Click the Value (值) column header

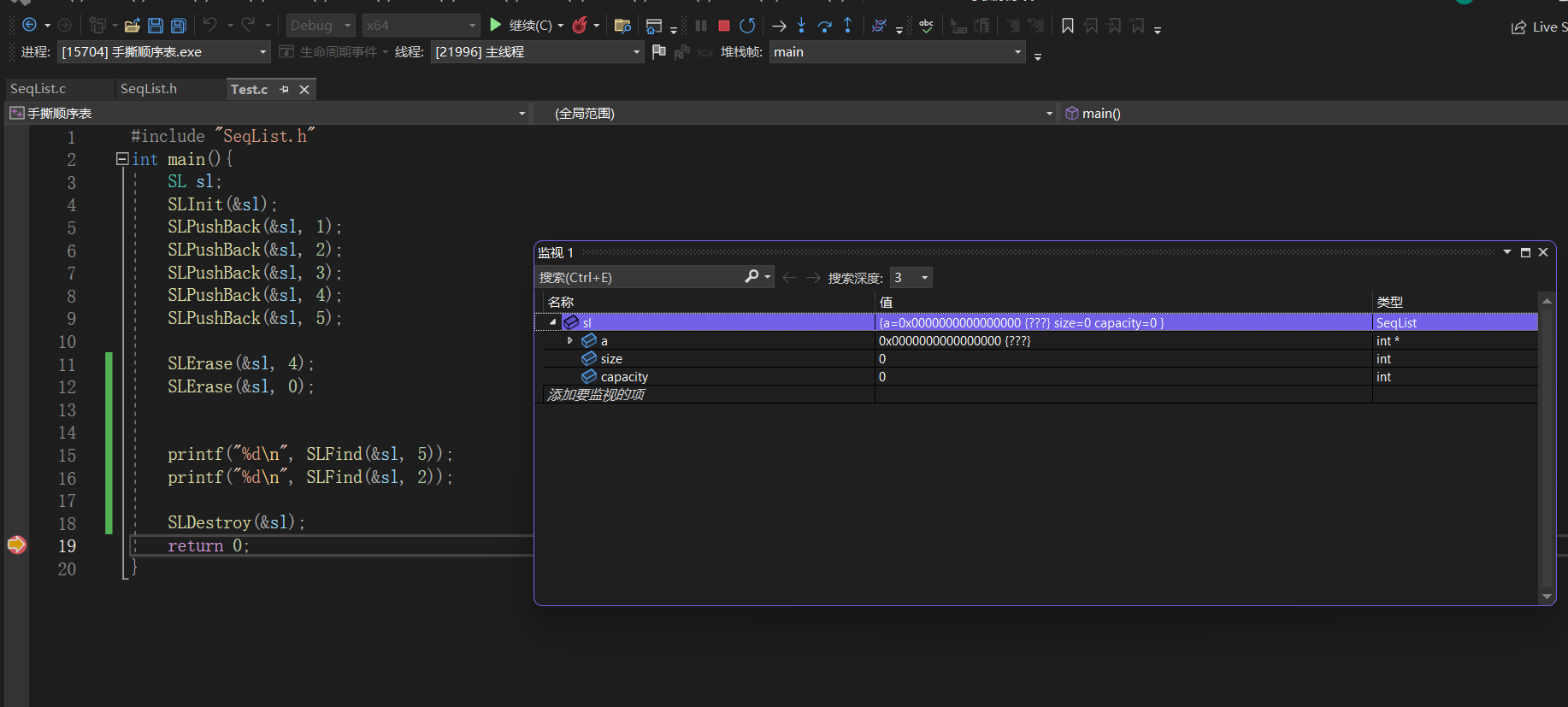(x=1123, y=302)
